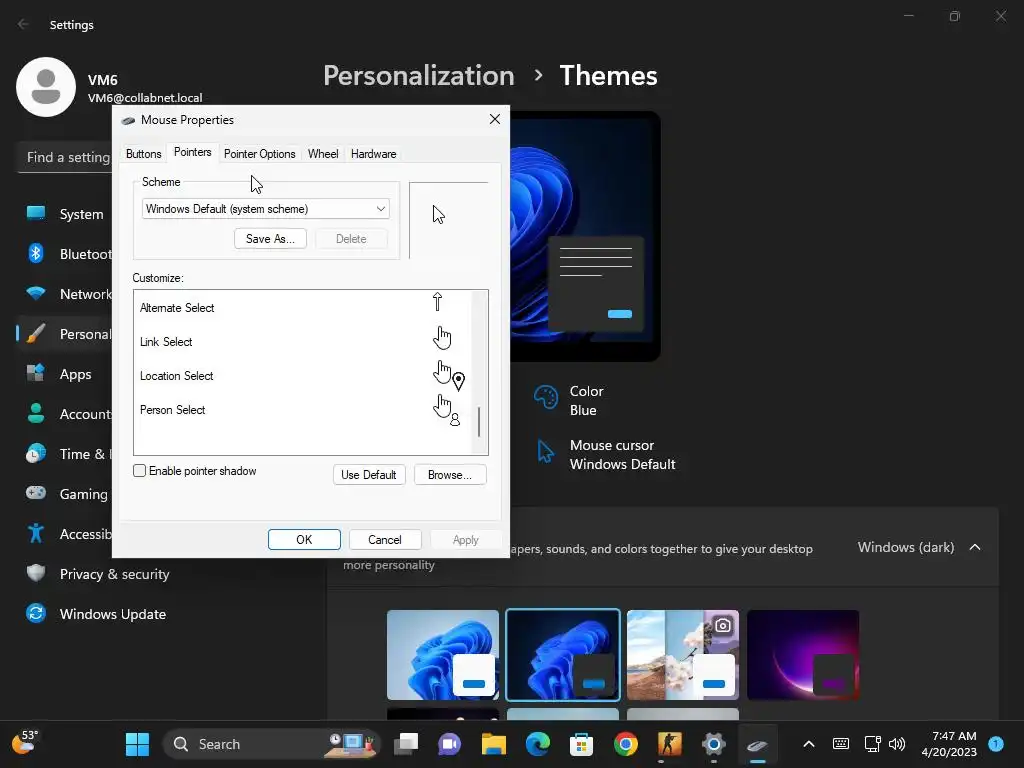
Task: Click the Use Default button
Action: click(368, 475)
